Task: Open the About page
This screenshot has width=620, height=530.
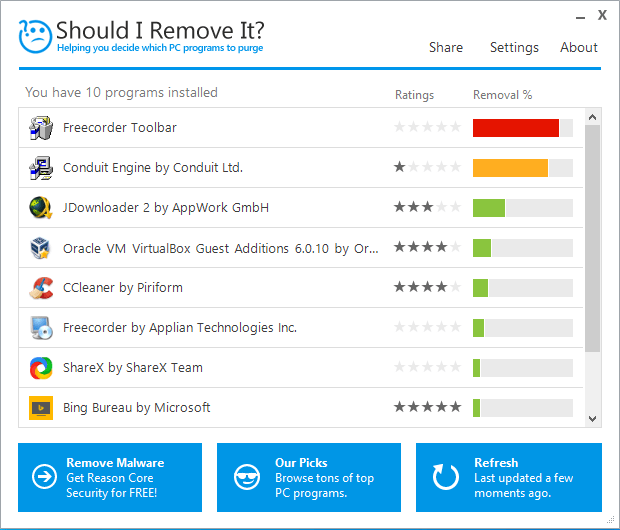Action: 579,47
